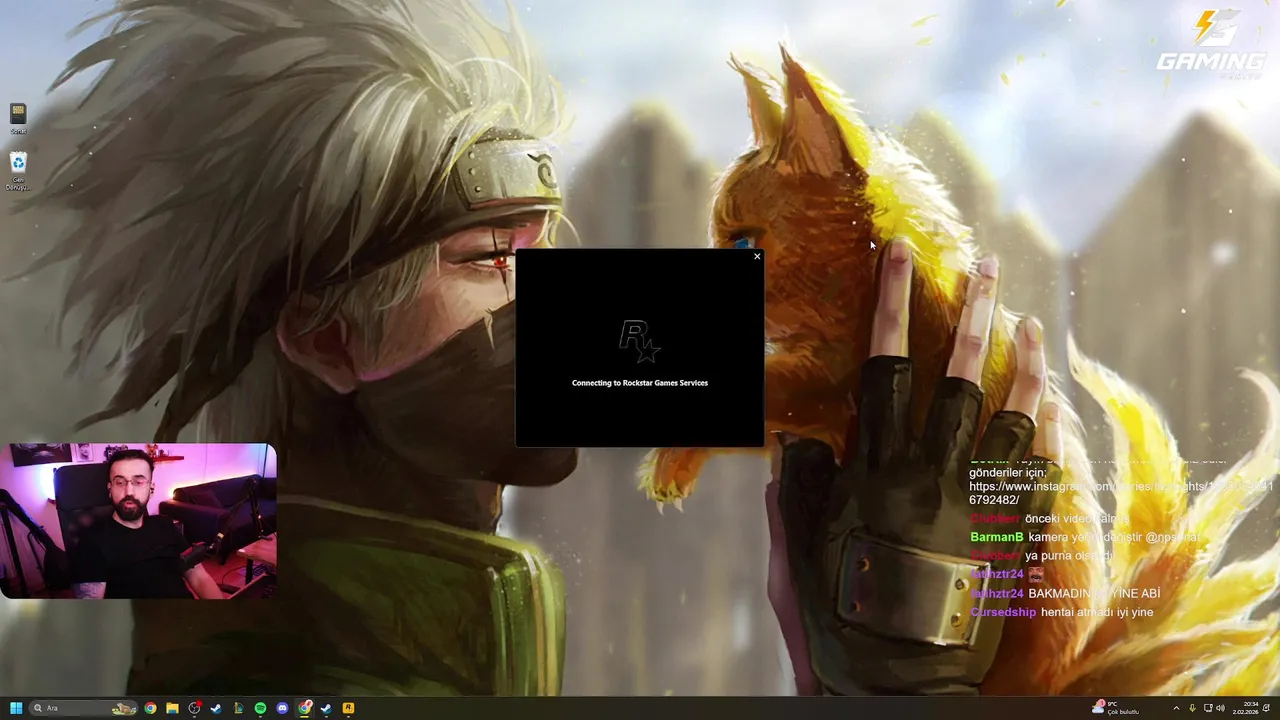Click the green download arrow tray icon
This screenshot has height=720, width=1280.
click(x=1192, y=708)
